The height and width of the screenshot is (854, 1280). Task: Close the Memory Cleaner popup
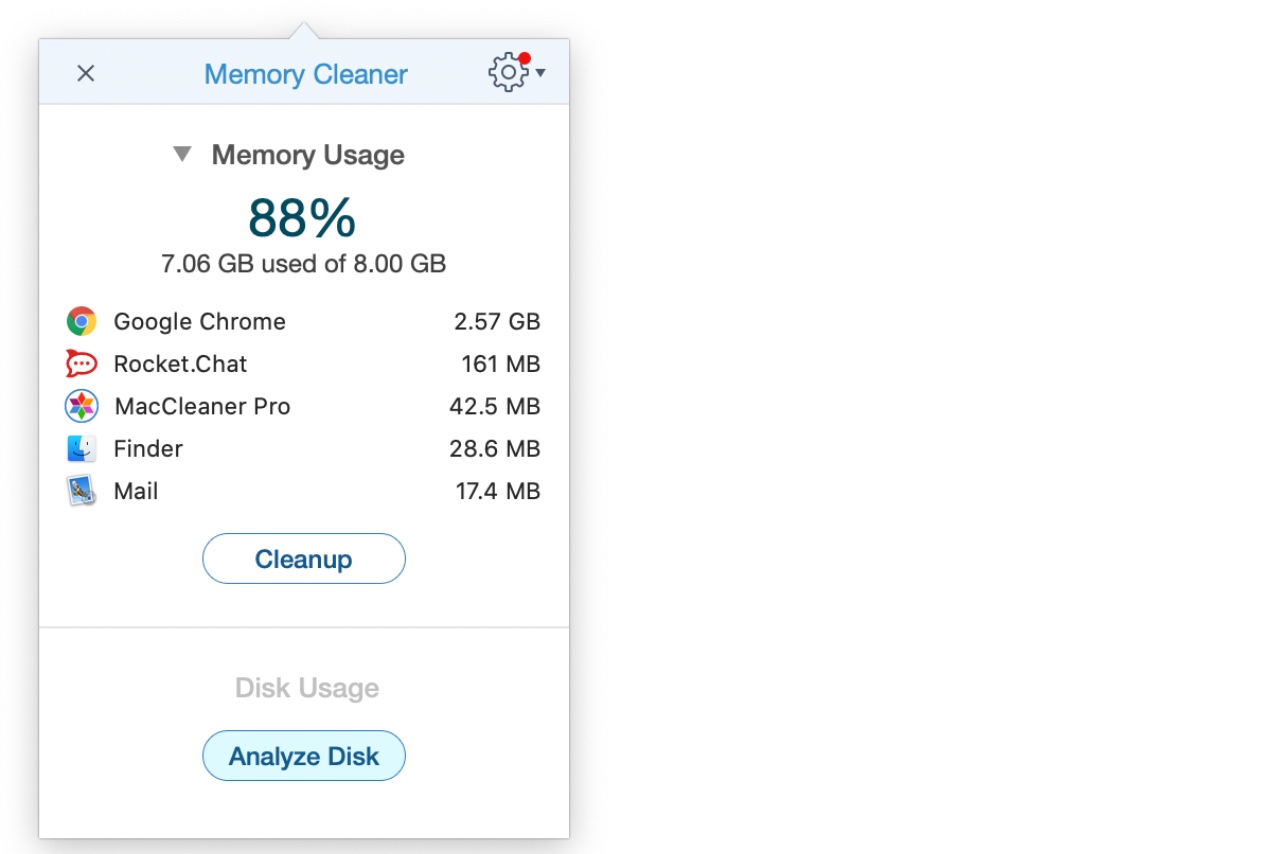coord(86,73)
